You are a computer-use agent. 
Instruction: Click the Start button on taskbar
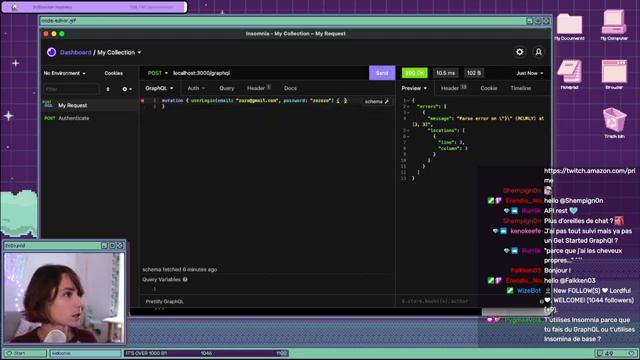pyautogui.click(x=24, y=353)
